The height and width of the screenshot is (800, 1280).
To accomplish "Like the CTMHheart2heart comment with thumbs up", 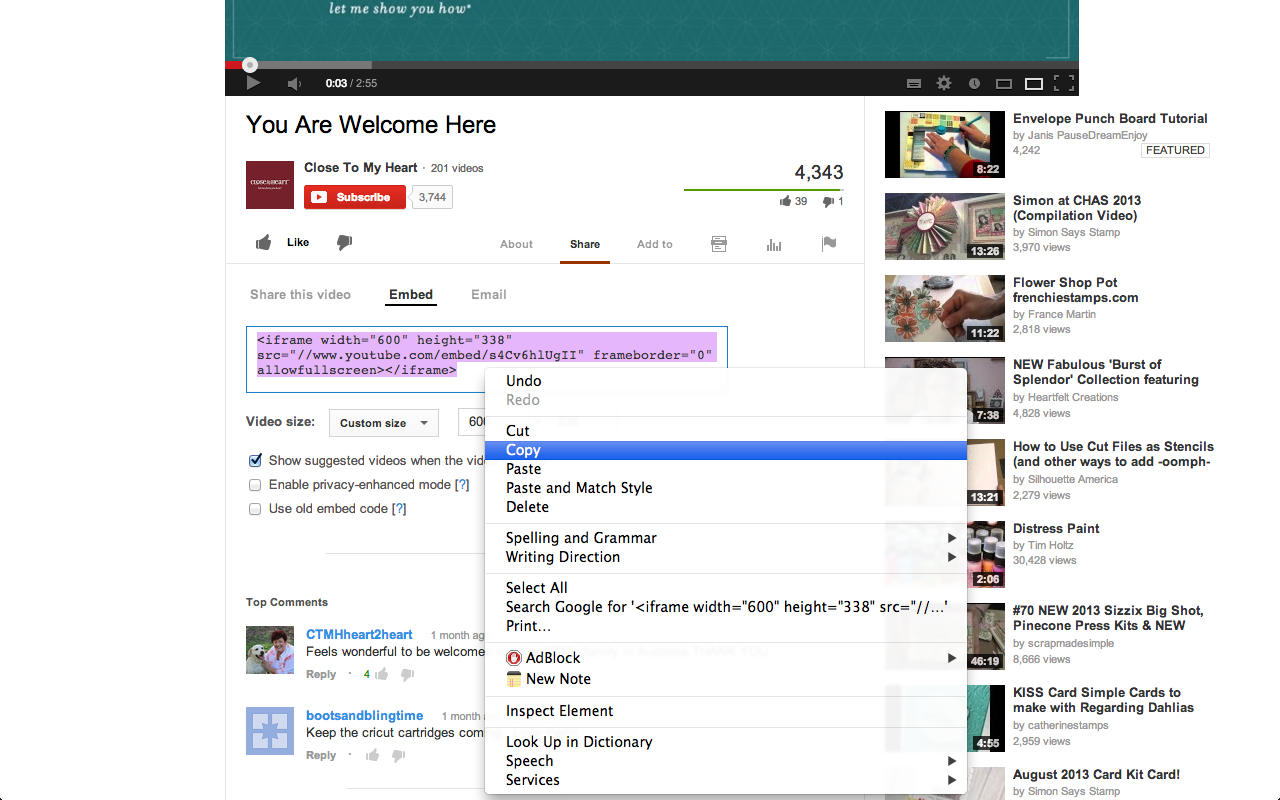I will click(x=382, y=674).
